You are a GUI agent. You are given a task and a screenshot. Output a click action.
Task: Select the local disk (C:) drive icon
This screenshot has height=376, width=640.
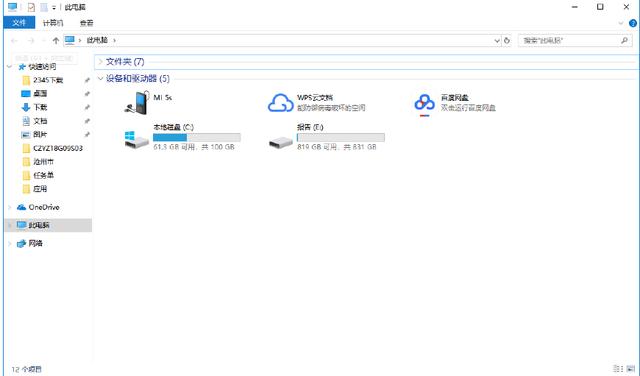coord(136,140)
